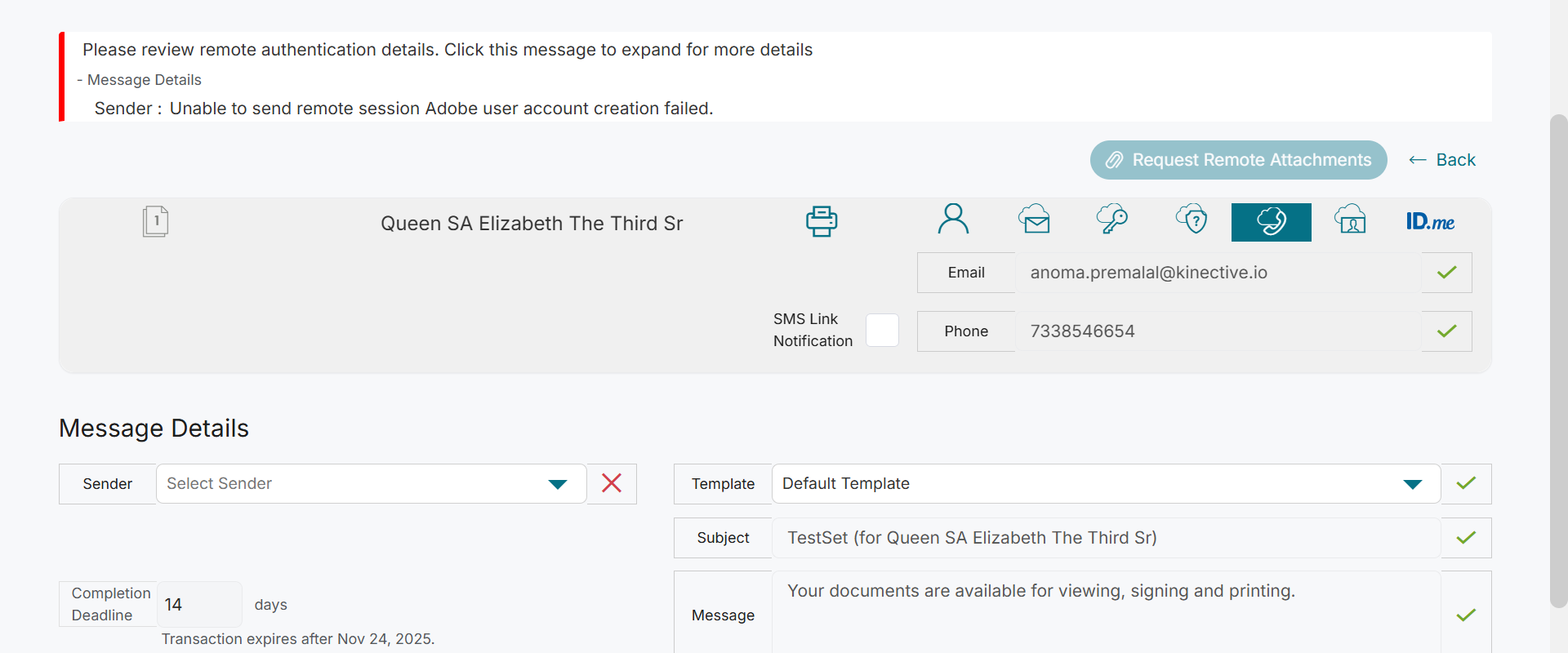Select the cloud phone authentication icon

pyautogui.click(x=1271, y=222)
